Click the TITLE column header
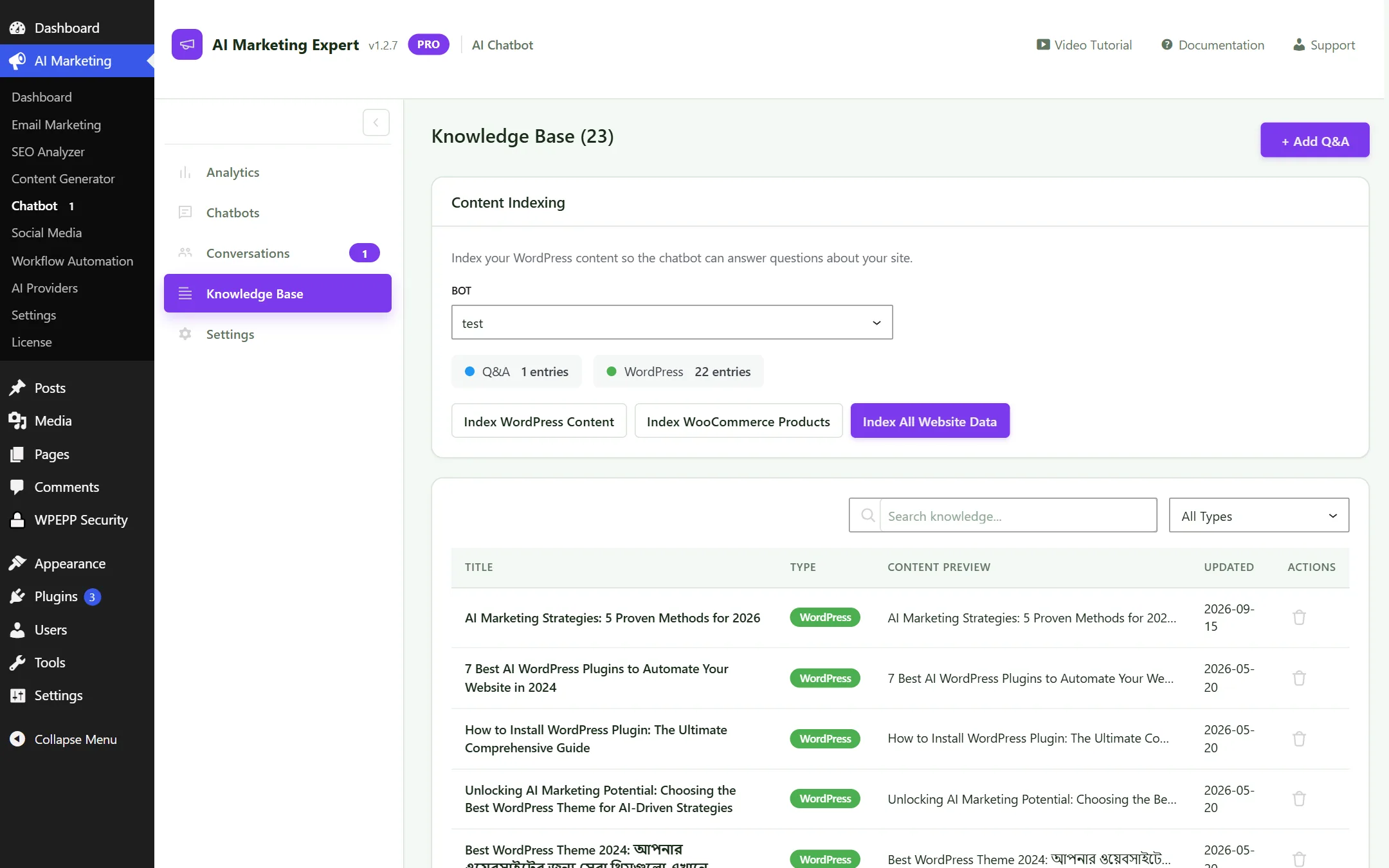Screen dimensions: 1389x868 [479, 567]
